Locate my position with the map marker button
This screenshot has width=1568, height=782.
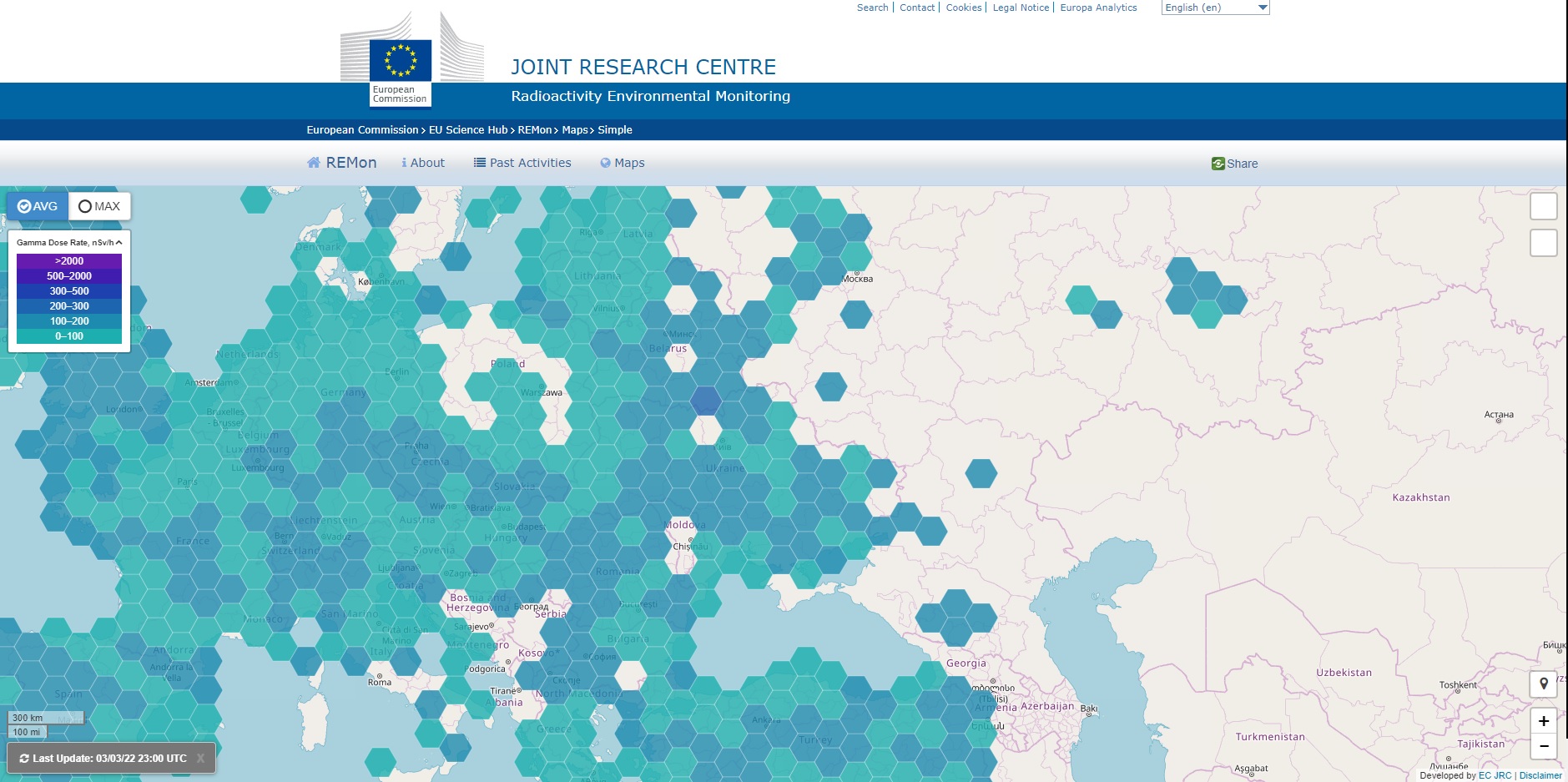(1543, 684)
